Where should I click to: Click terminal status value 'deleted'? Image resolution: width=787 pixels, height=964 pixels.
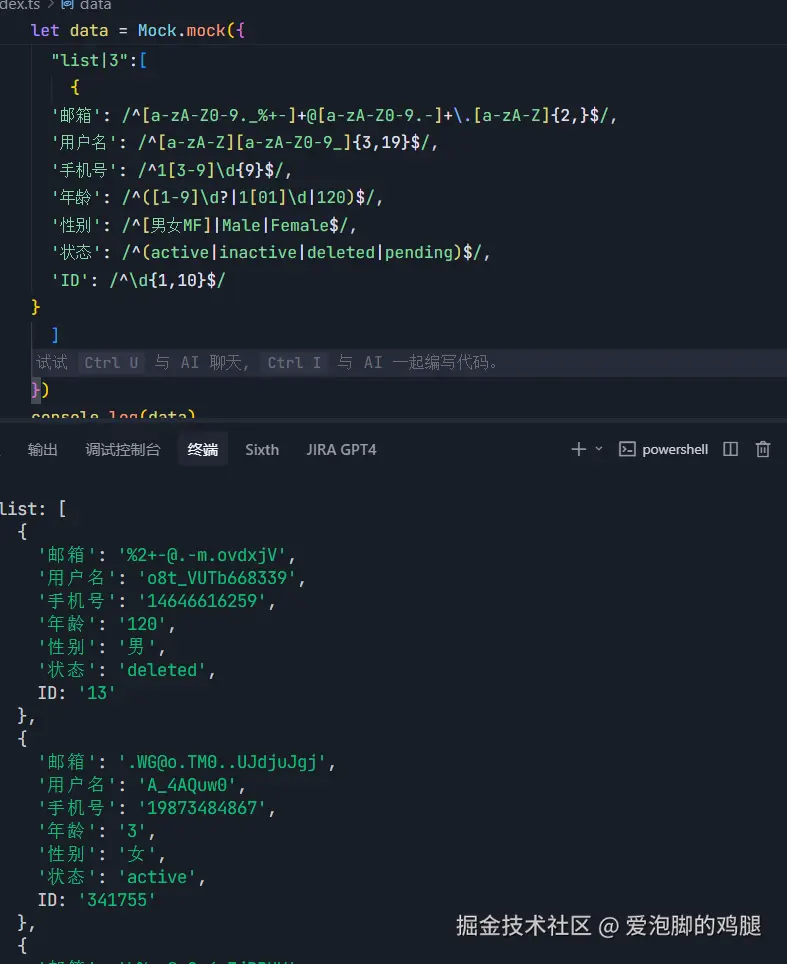(x=162, y=670)
